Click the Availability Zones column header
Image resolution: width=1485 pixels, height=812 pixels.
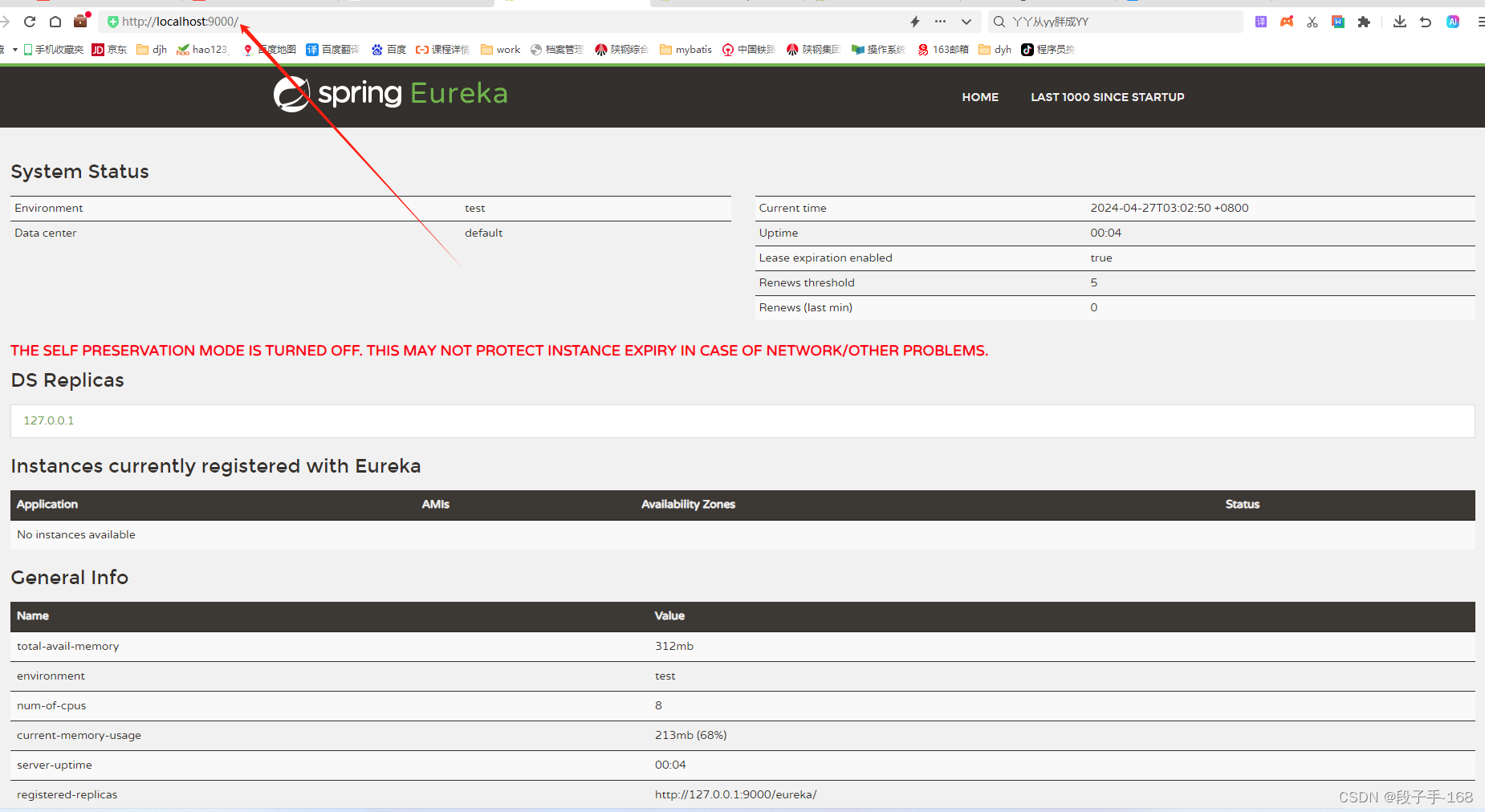(x=688, y=504)
